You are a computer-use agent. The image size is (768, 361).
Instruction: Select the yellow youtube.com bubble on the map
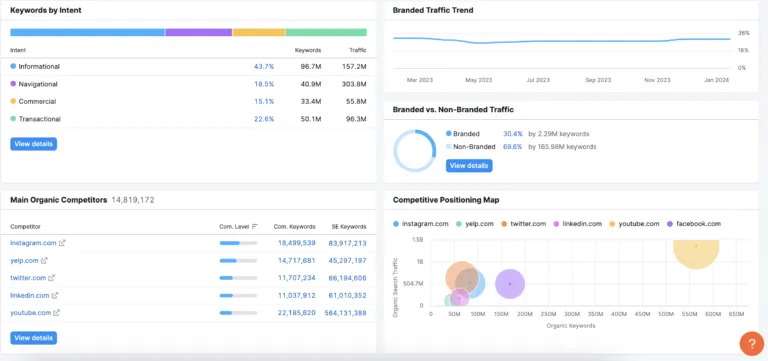(x=696, y=254)
